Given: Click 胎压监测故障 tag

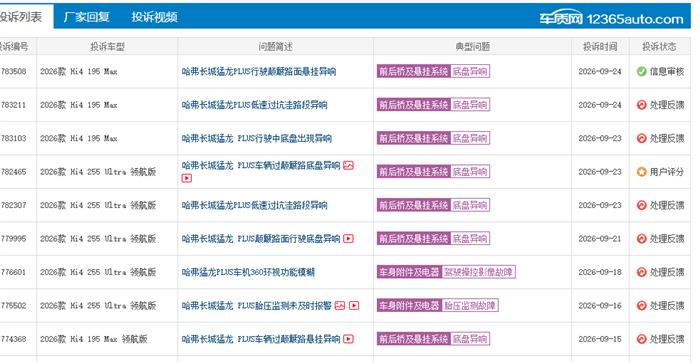Looking at the screenshot, I should pyautogui.click(x=470, y=305).
